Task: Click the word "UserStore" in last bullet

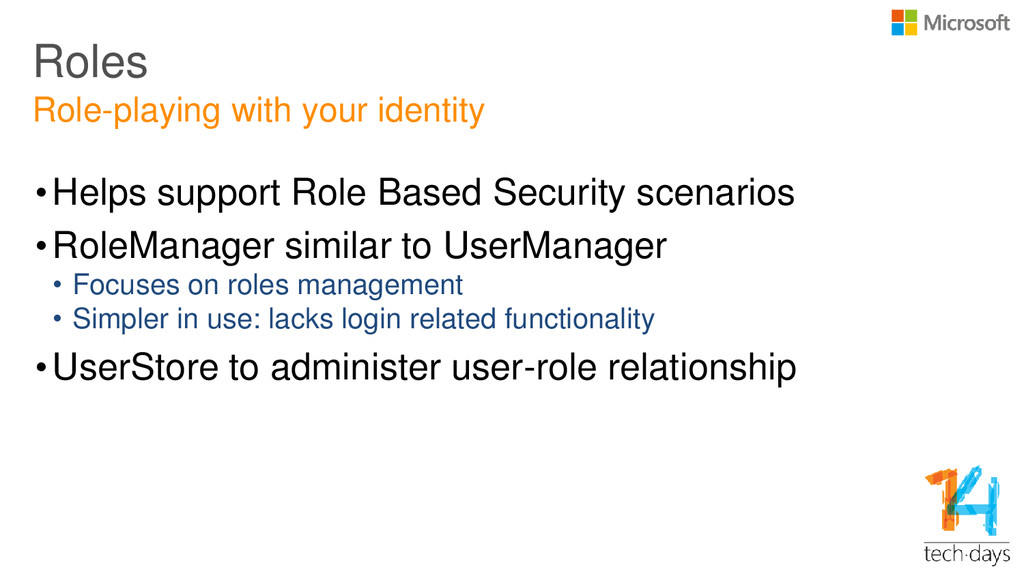Action: point(135,369)
